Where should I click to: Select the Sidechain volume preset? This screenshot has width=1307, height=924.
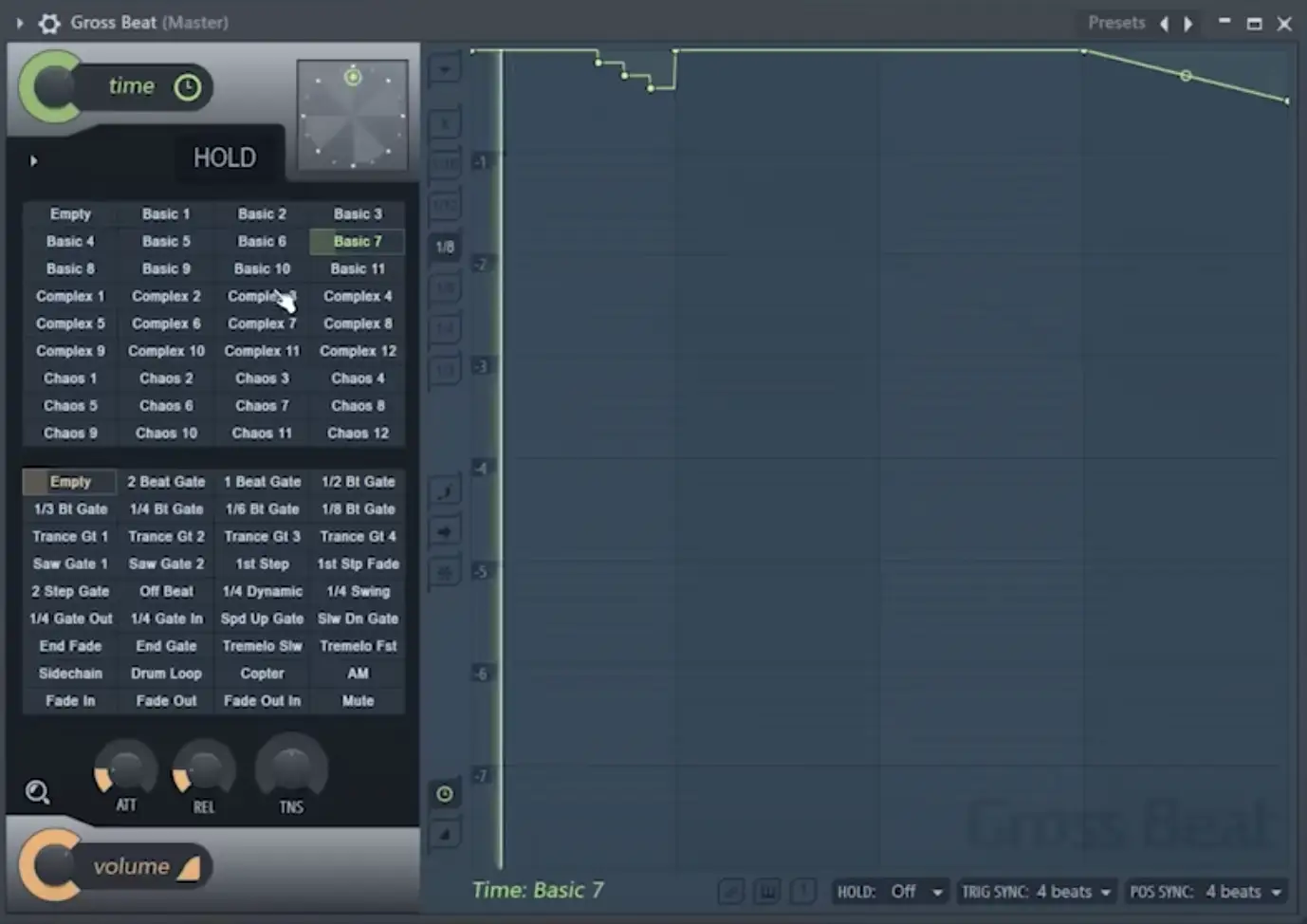70,674
